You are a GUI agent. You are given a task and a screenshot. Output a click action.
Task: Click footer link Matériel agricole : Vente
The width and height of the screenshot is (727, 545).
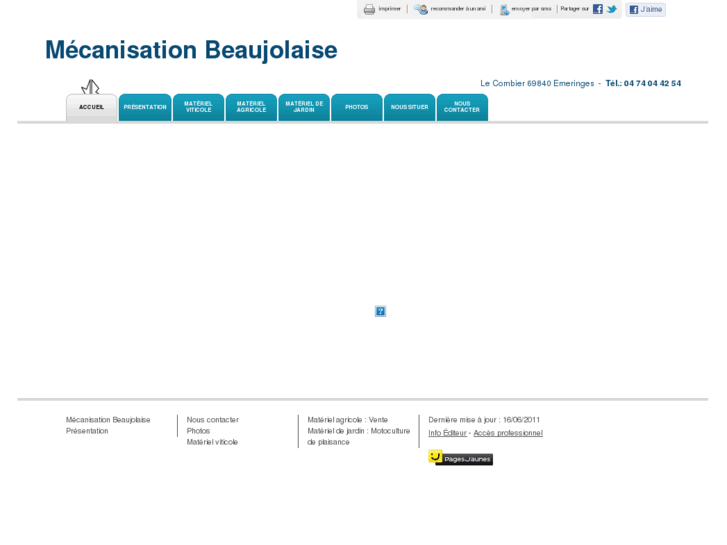pos(348,420)
